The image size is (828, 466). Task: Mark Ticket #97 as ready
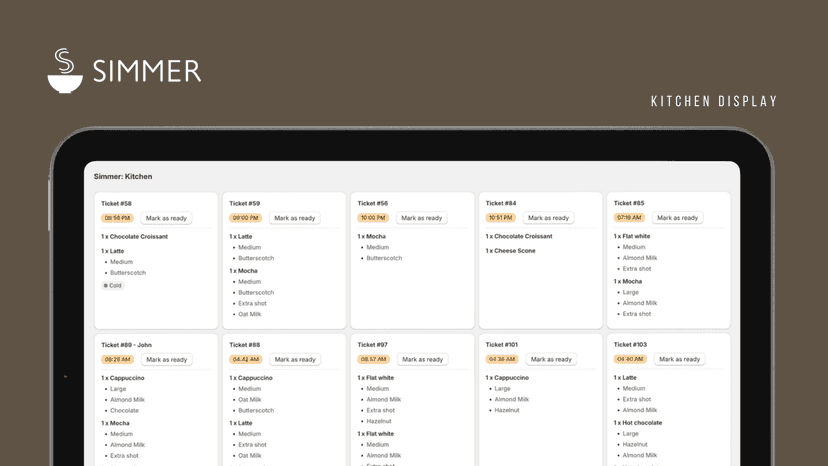422,359
